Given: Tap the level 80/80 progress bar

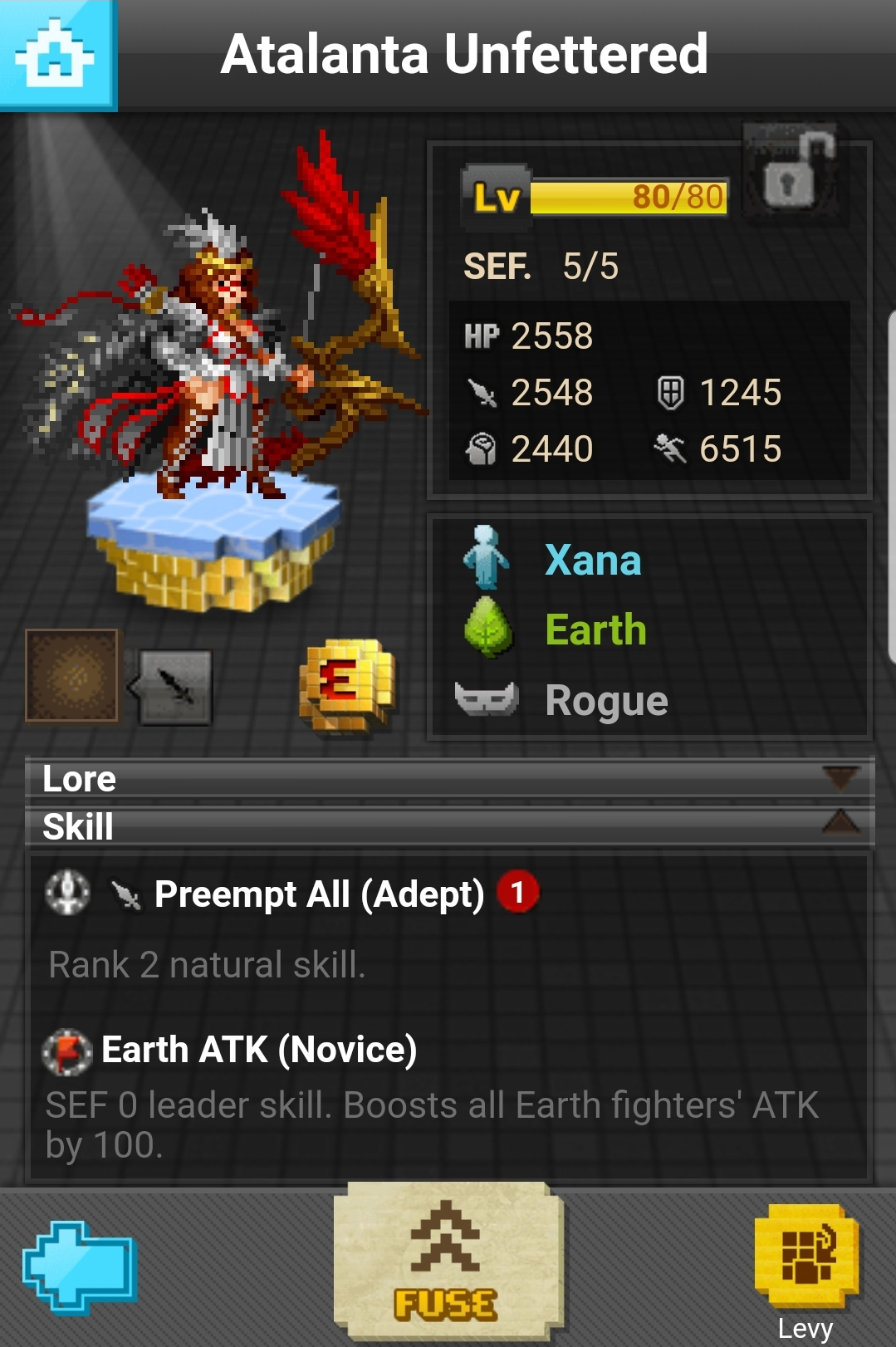Looking at the screenshot, I should [x=629, y=198].
